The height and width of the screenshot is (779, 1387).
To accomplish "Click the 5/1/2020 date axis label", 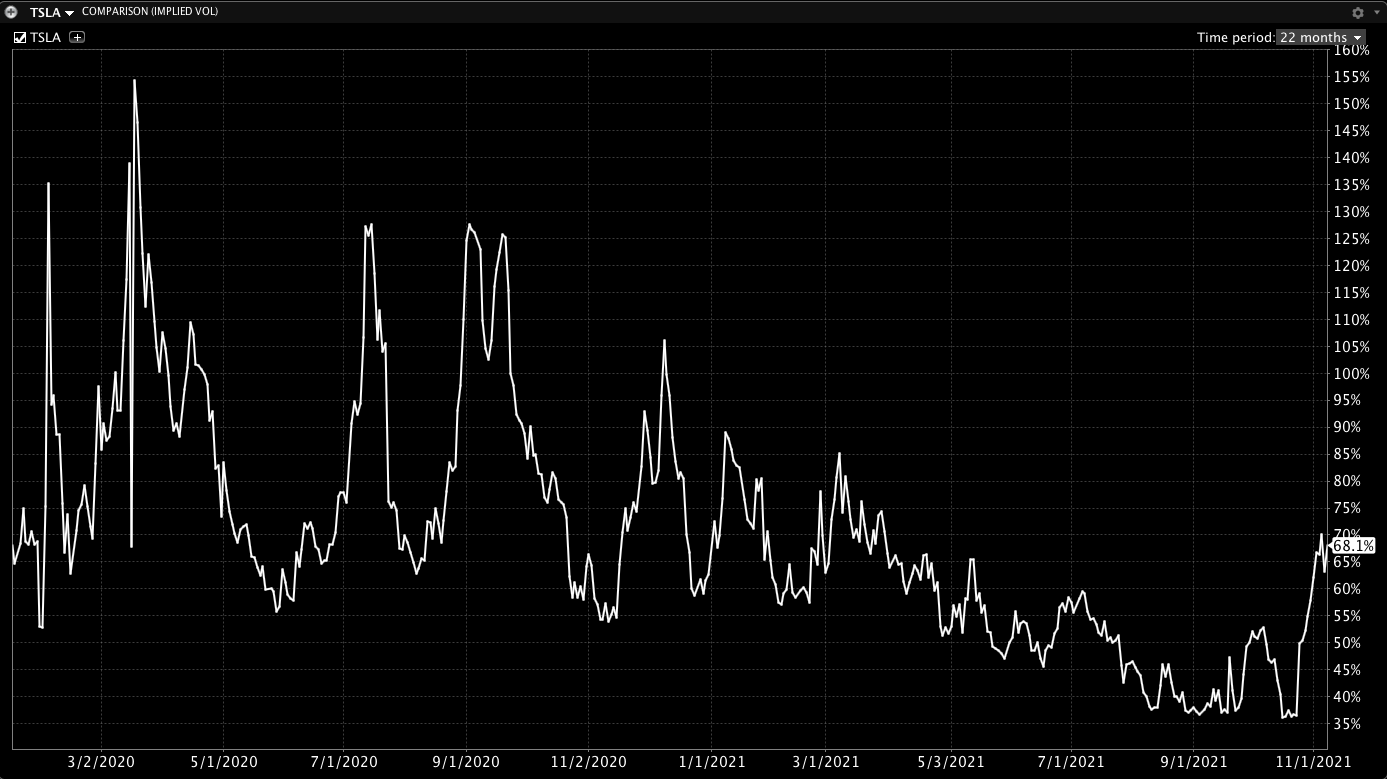I will click(x=224, y=762).
